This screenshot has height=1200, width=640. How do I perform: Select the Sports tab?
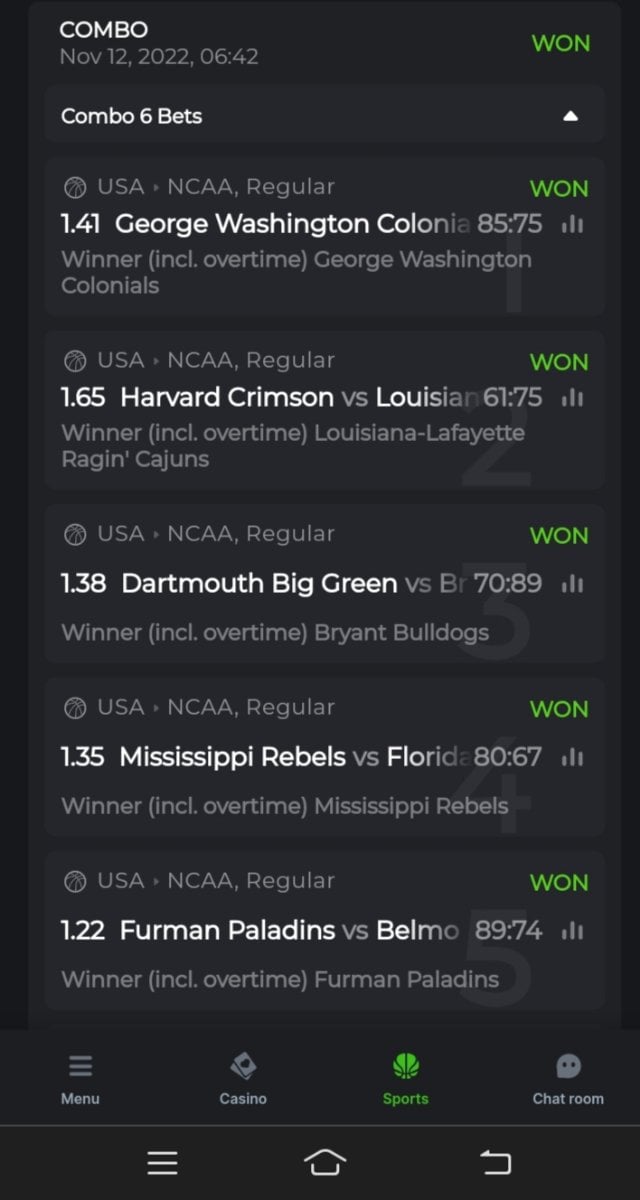pos(405,1078)
